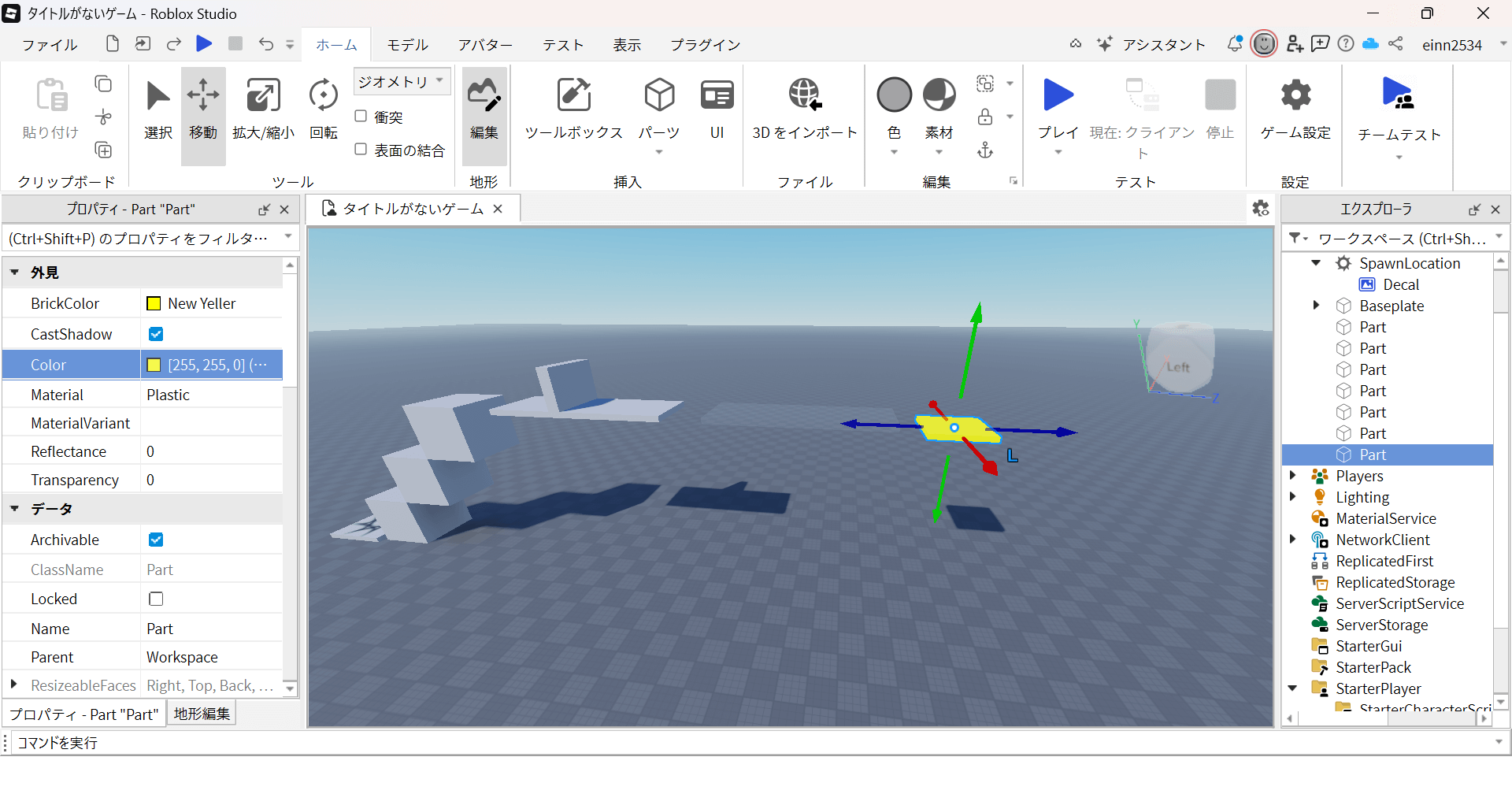The image size is (1512, 794).
Task: Collapse the StarterPlayer item
Action: 1292,688
